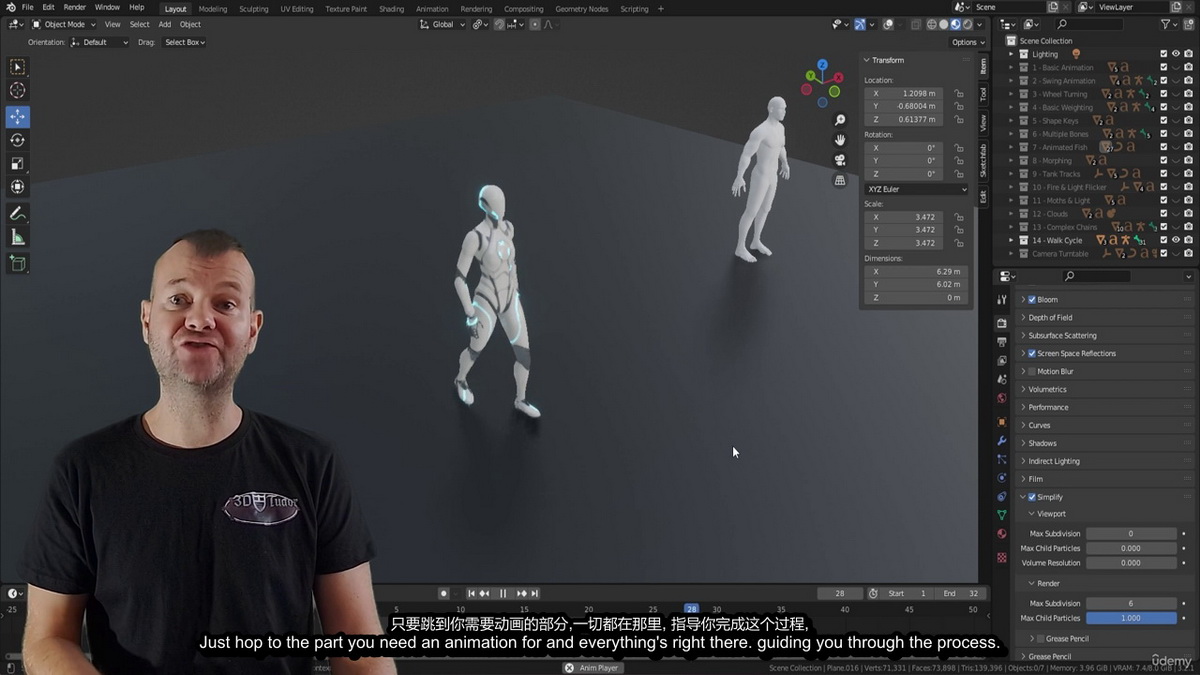Open View Layer properties tab icon
The width and height of the screenshot is (1200, 675).
pos(1002,361)
